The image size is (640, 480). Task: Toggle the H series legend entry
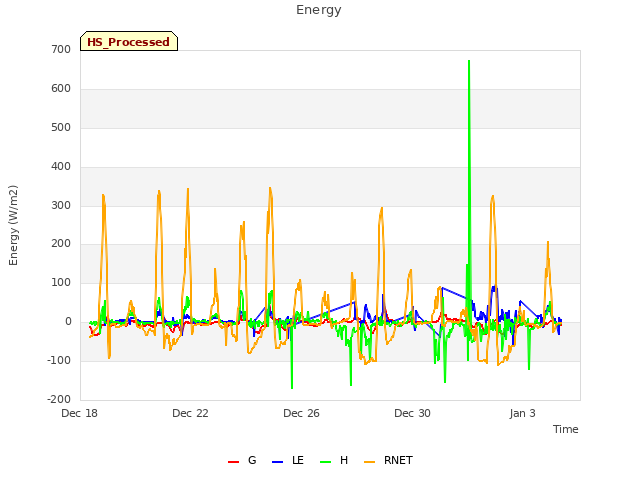click(334, 460)
